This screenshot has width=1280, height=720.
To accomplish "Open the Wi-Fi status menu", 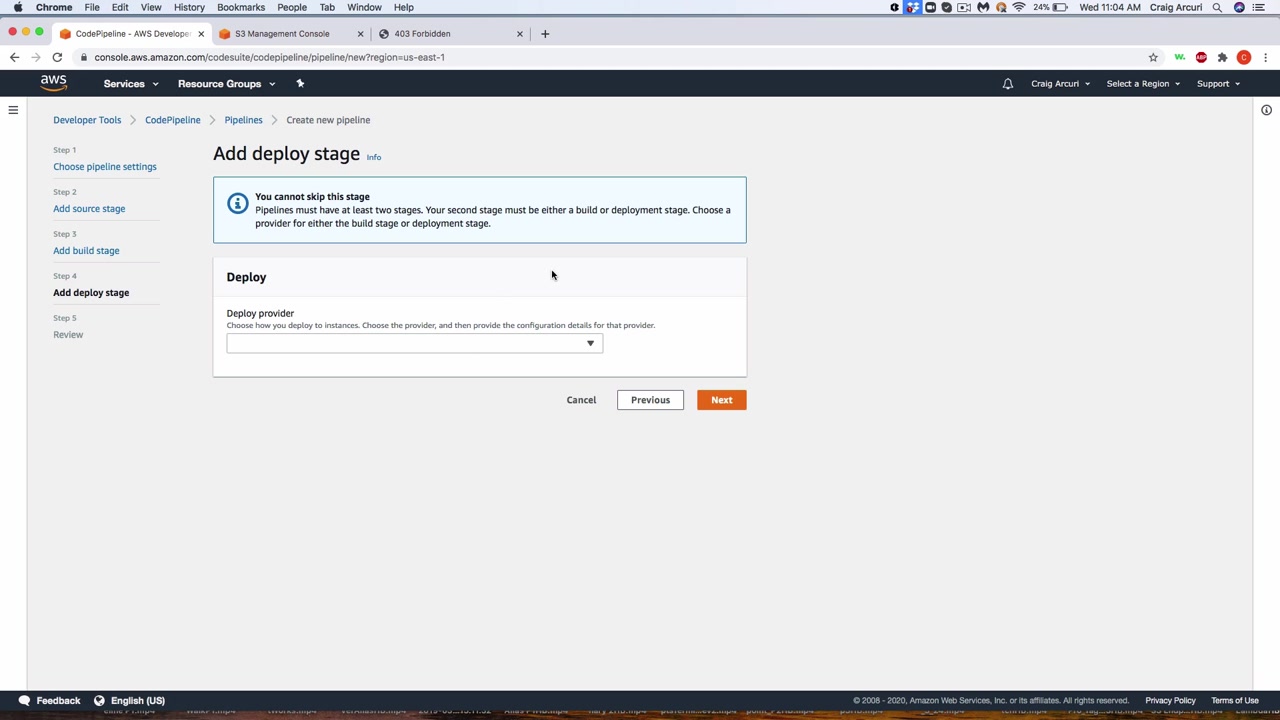I will coord(1018,7).
